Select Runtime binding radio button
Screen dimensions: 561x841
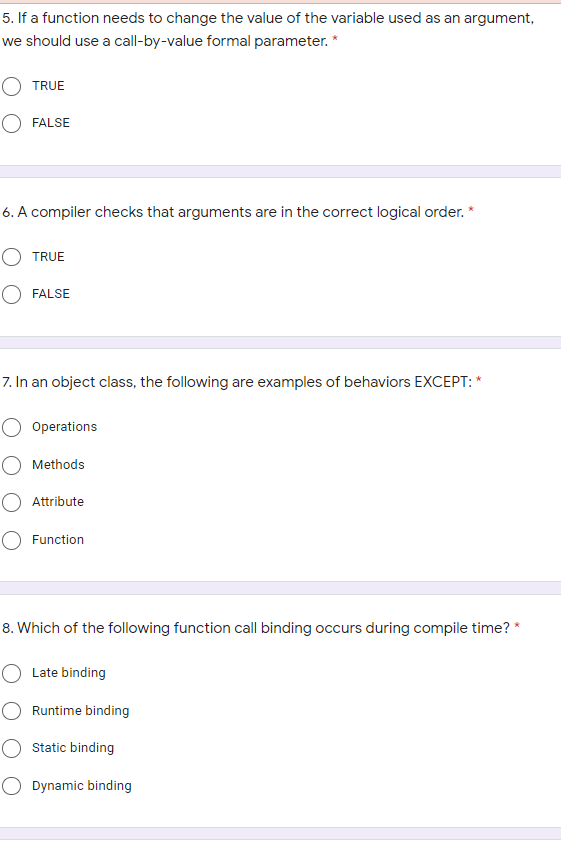11,711
